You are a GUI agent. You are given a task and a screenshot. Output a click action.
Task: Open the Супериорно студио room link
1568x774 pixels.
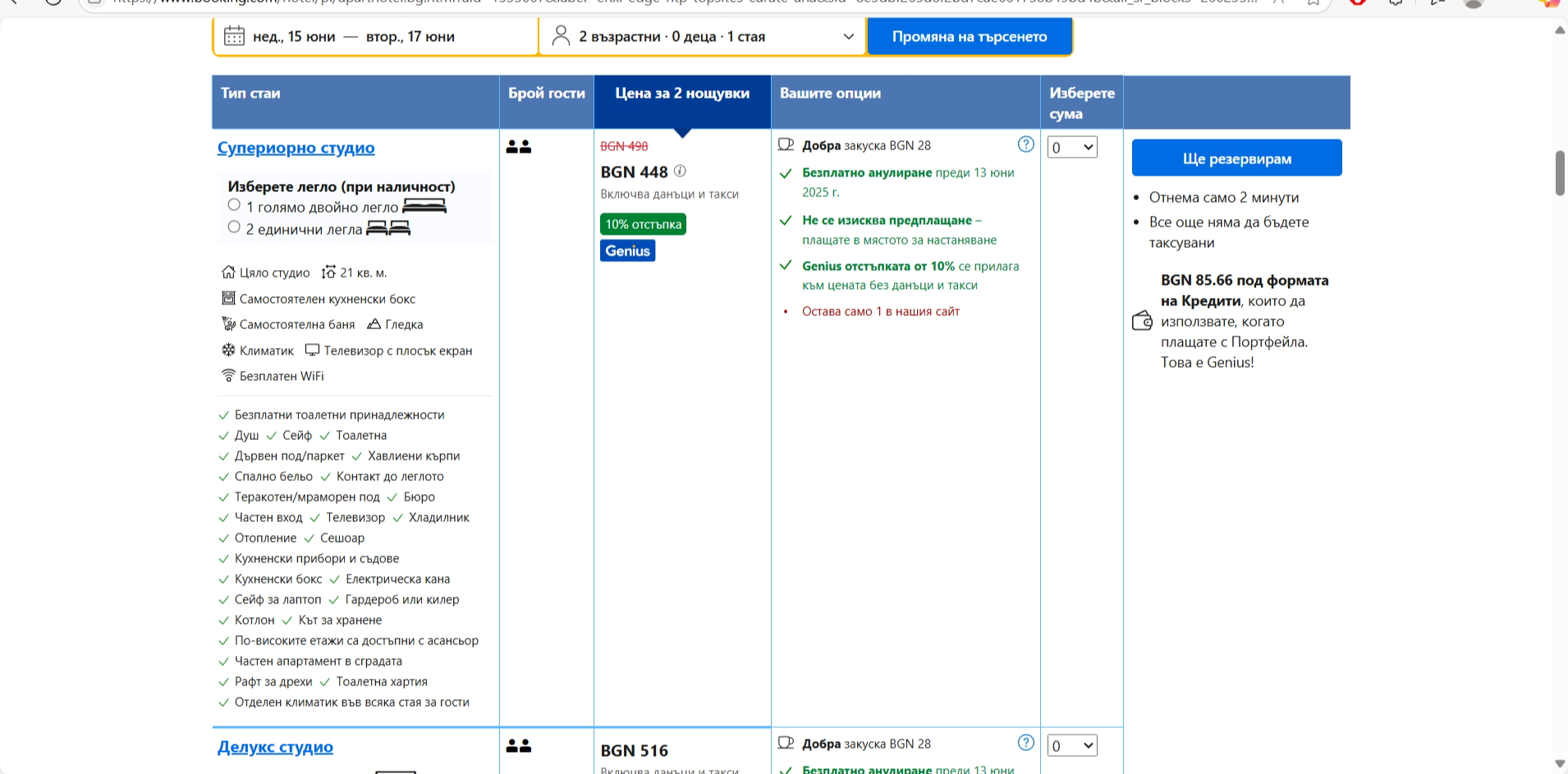tap(296, 148)
